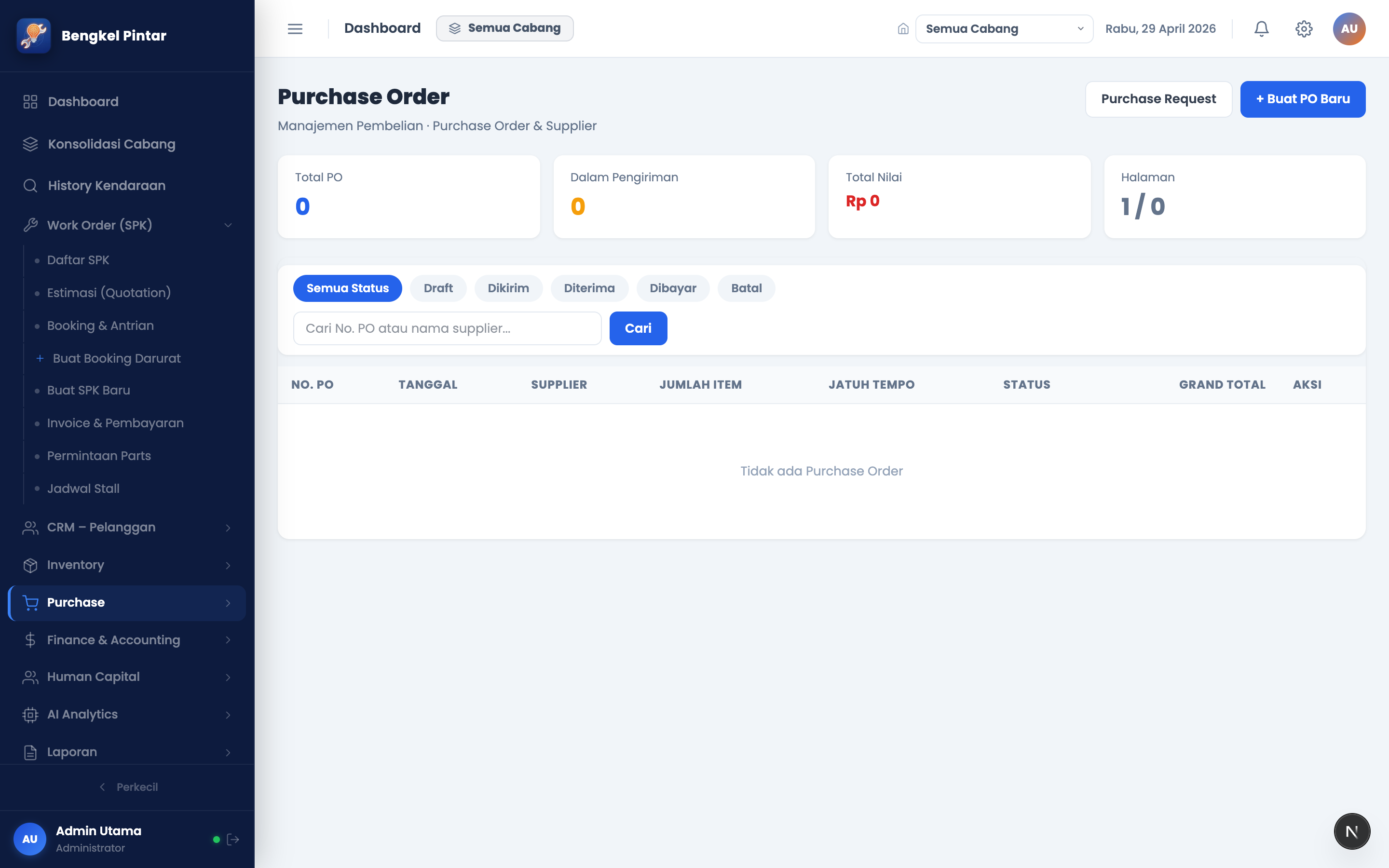This screenshot has width=1389, height=868.
Task: Click the Dalam Pengiriman card
Action: click(684, 197)
